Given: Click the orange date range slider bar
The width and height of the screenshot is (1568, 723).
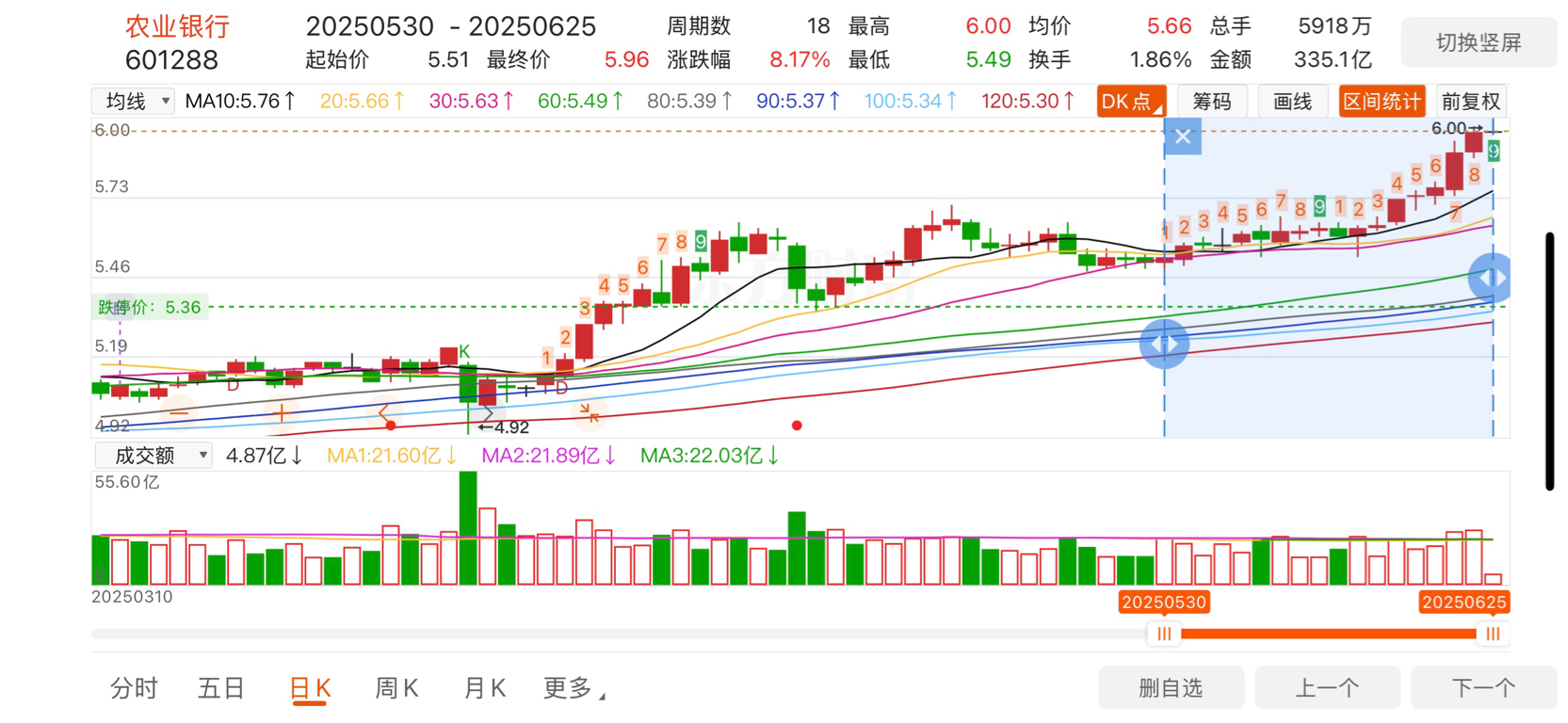Looking at the screenshot, I should 1328,634.
